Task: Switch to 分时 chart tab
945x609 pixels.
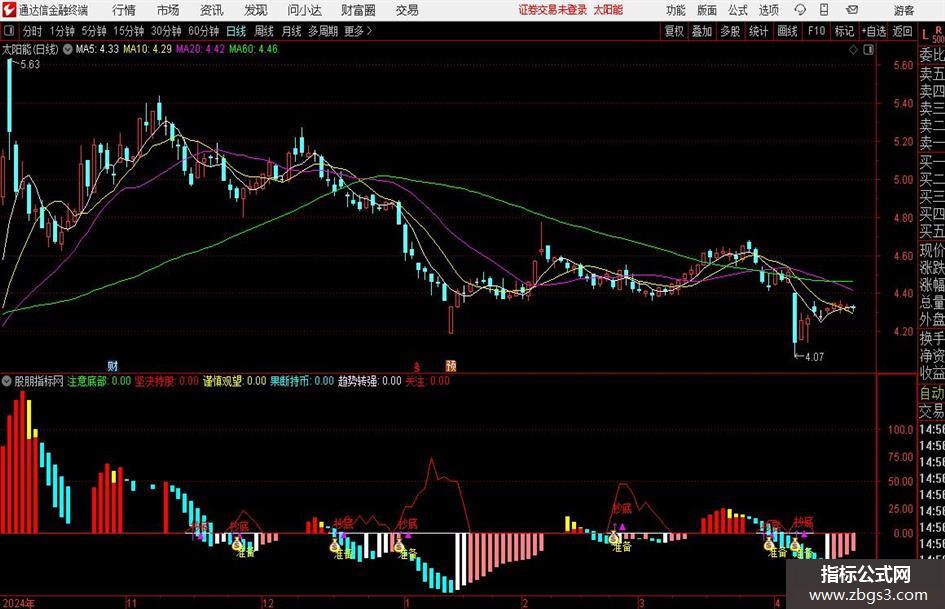Action: (32, 31)
